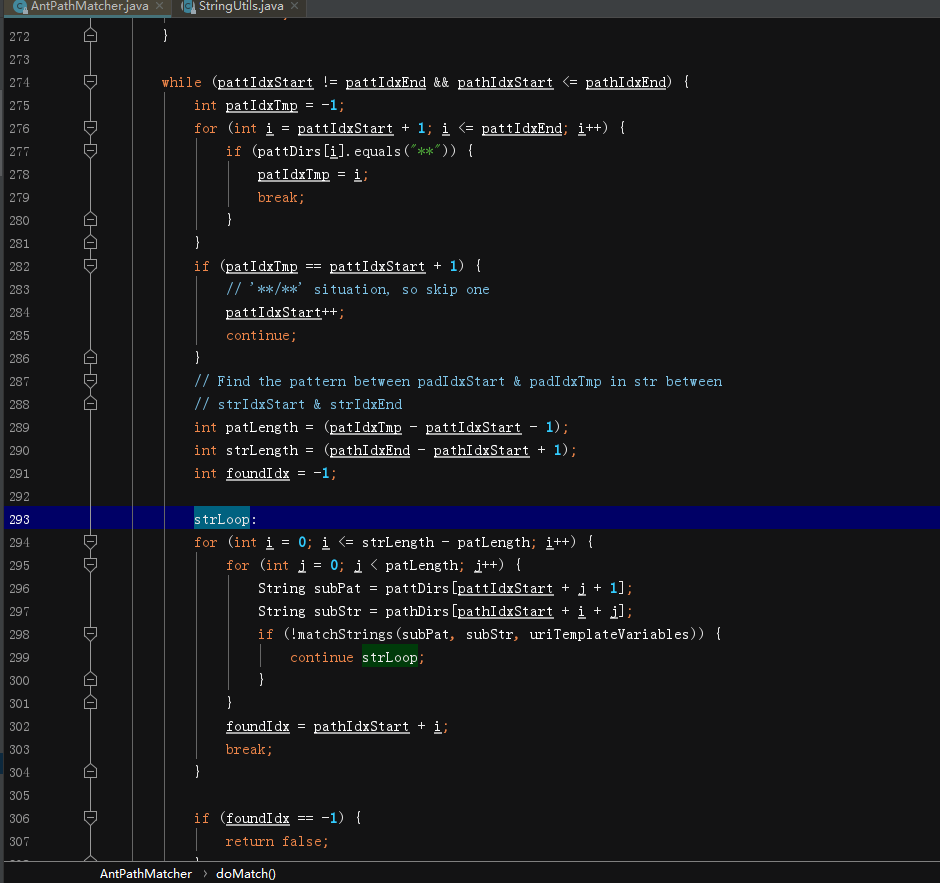This screenshot has width=940, height=883.
Task: Click pathIdxEnd in the while condition
Action: (625, 83)
